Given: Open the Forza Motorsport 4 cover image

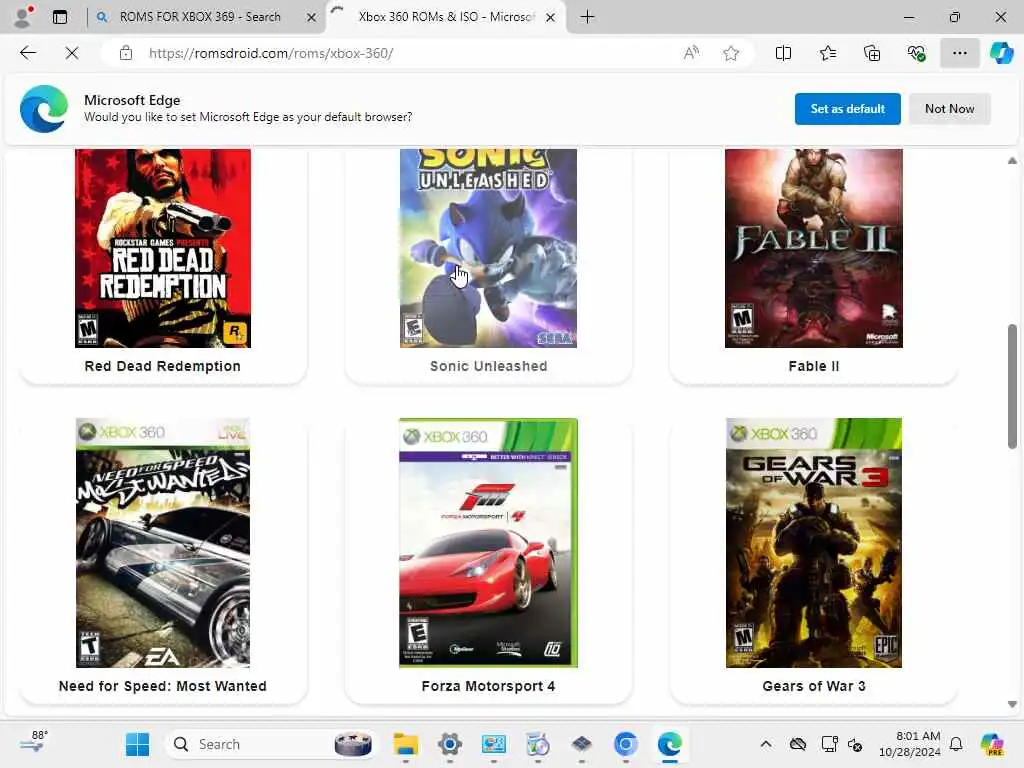Looking at the screenshot, I should (488, 543).
